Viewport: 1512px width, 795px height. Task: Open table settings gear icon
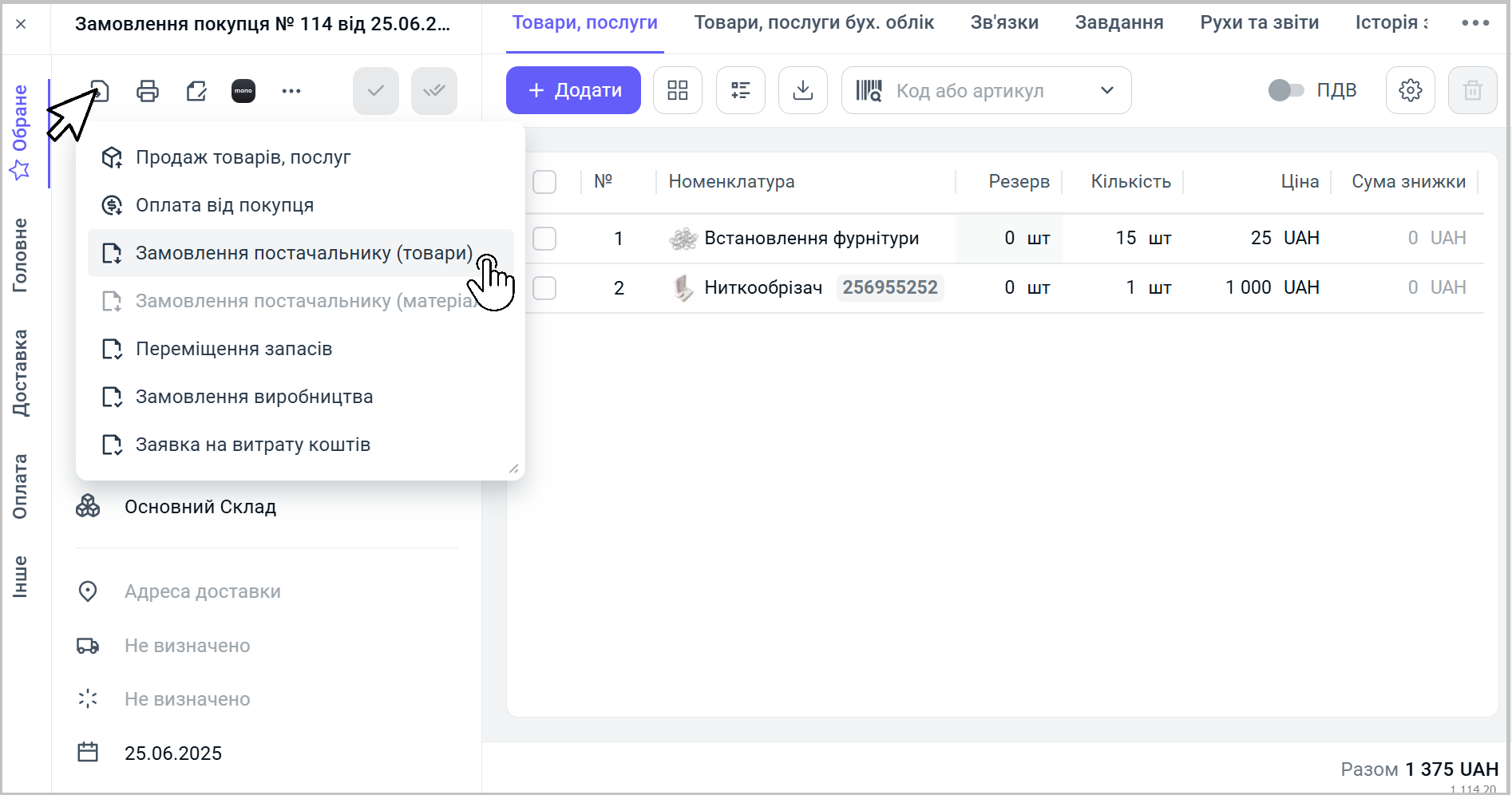pos(1410,90)
